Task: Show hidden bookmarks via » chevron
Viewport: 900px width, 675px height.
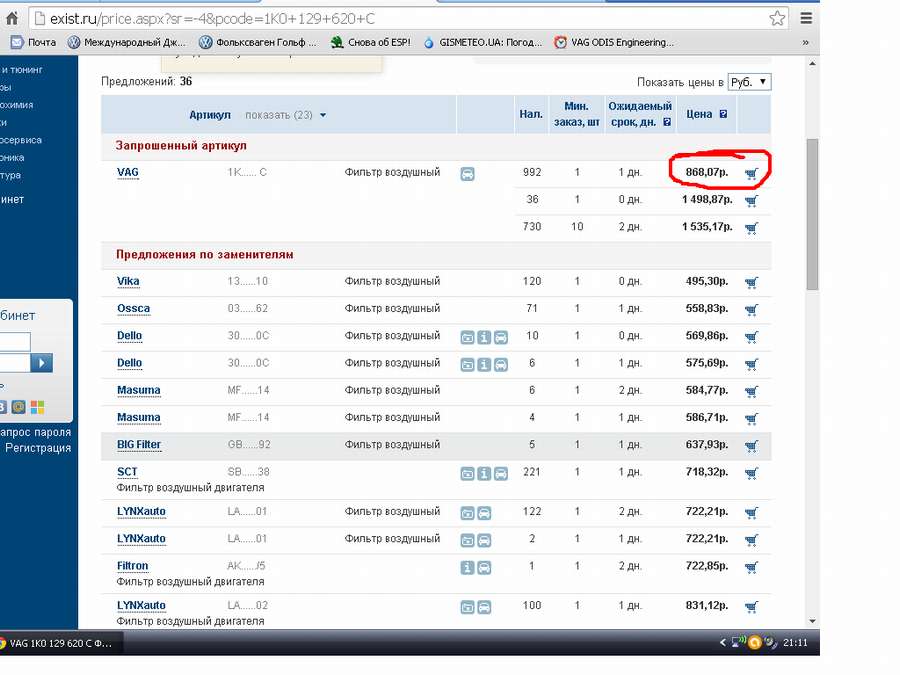Action: 805,42
